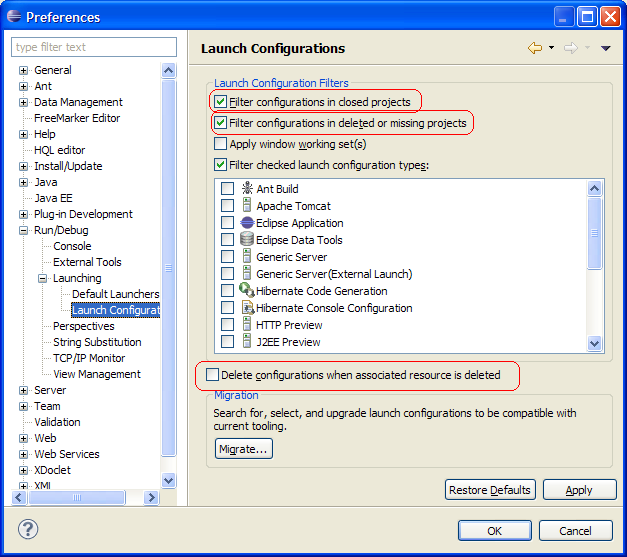Select FreeMarker Editor in the tree
The image size is (627, 557).
point(77,118)
